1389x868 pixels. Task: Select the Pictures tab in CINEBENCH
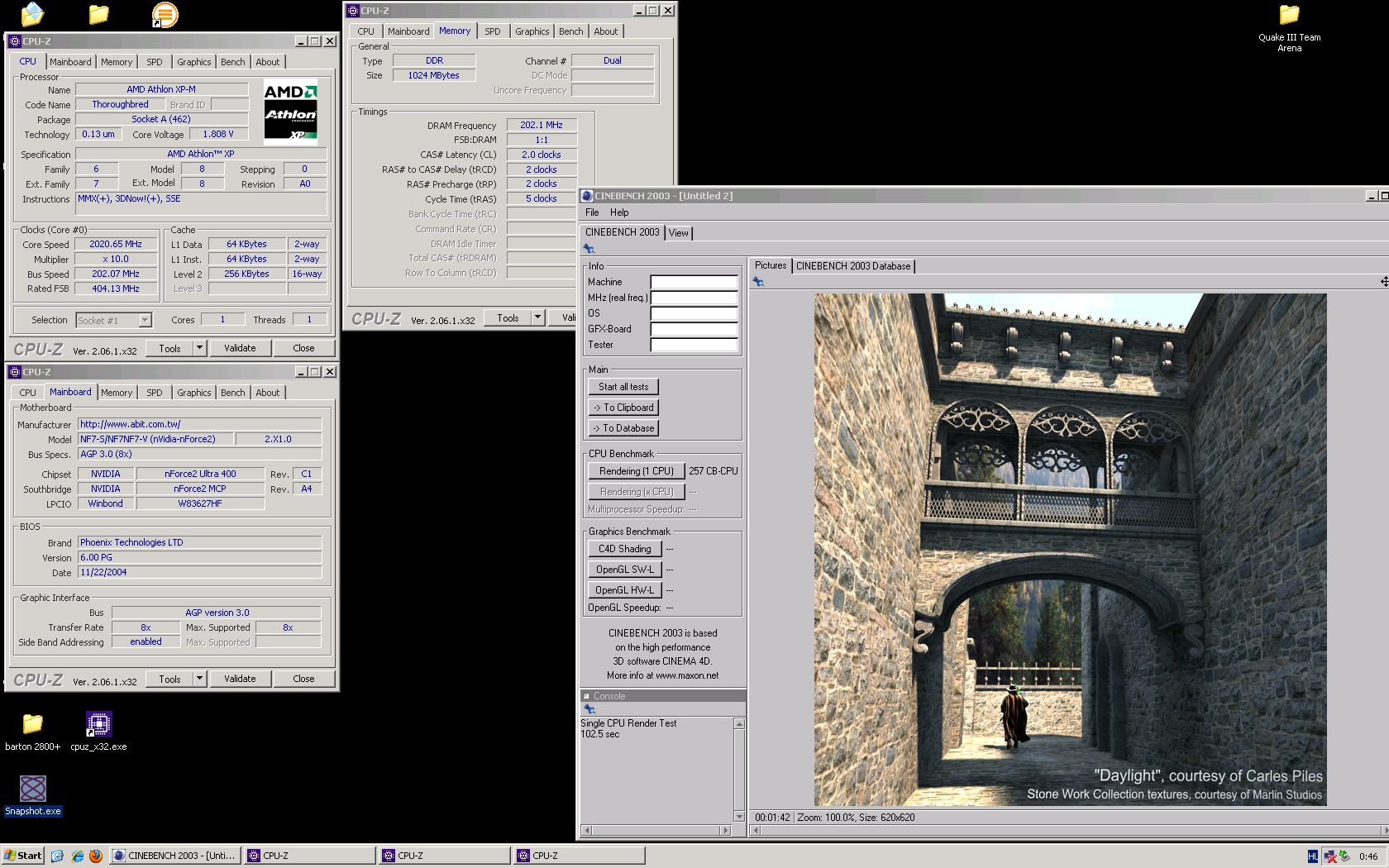click(771, 265)
